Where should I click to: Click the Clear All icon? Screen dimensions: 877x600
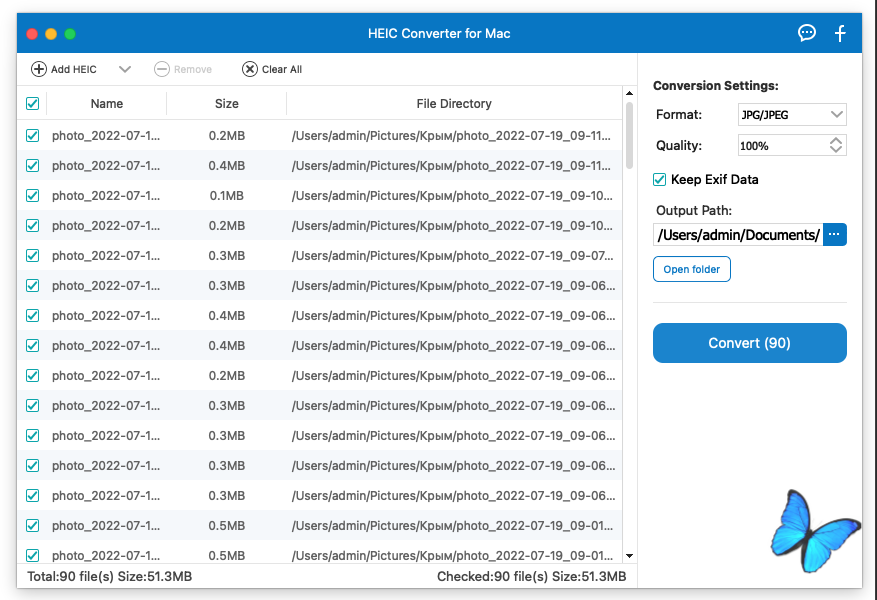click(x=249, y=69)
